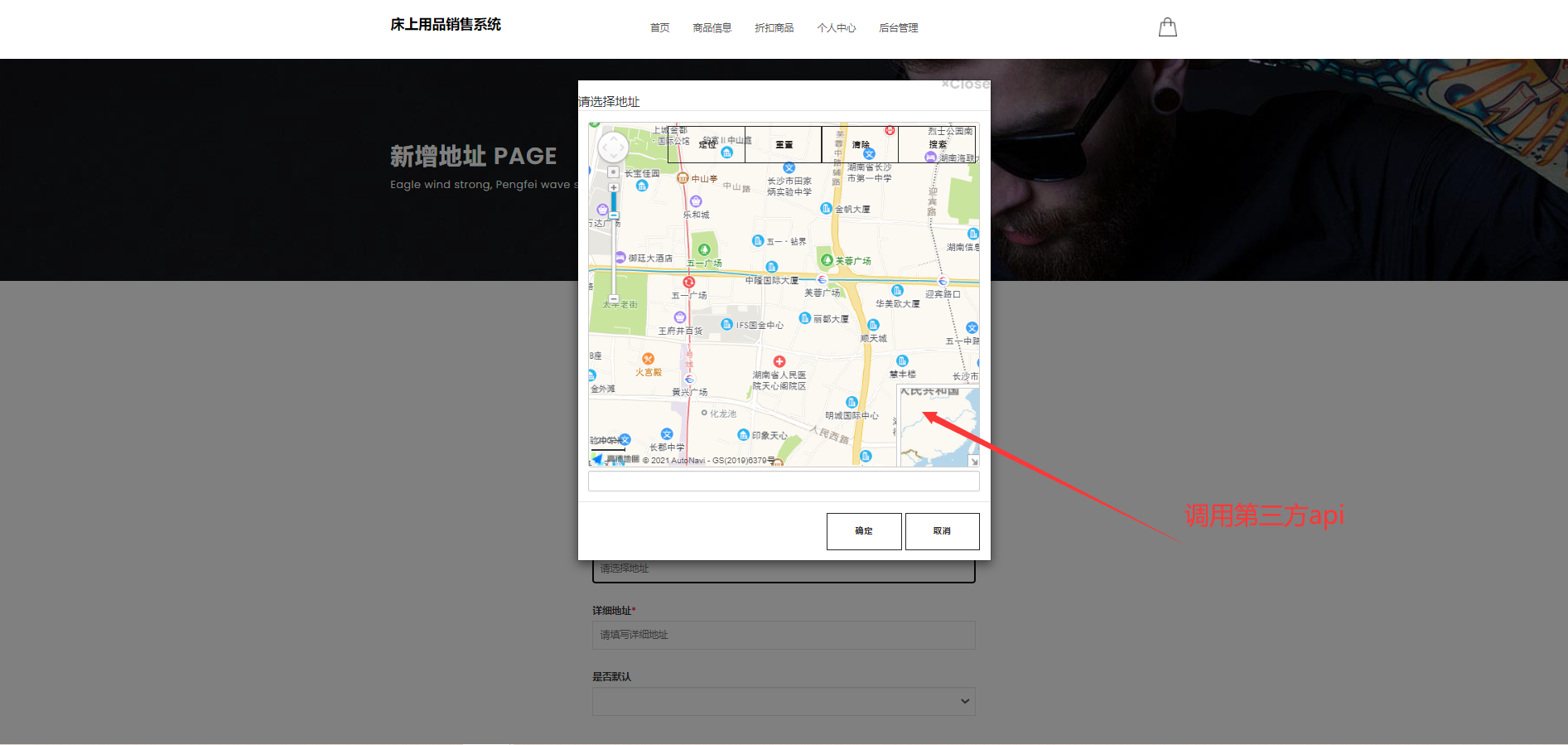The image size is (1568, 745).
Task: Open the 个人中心 menu item
Action: tap(837, 28)
